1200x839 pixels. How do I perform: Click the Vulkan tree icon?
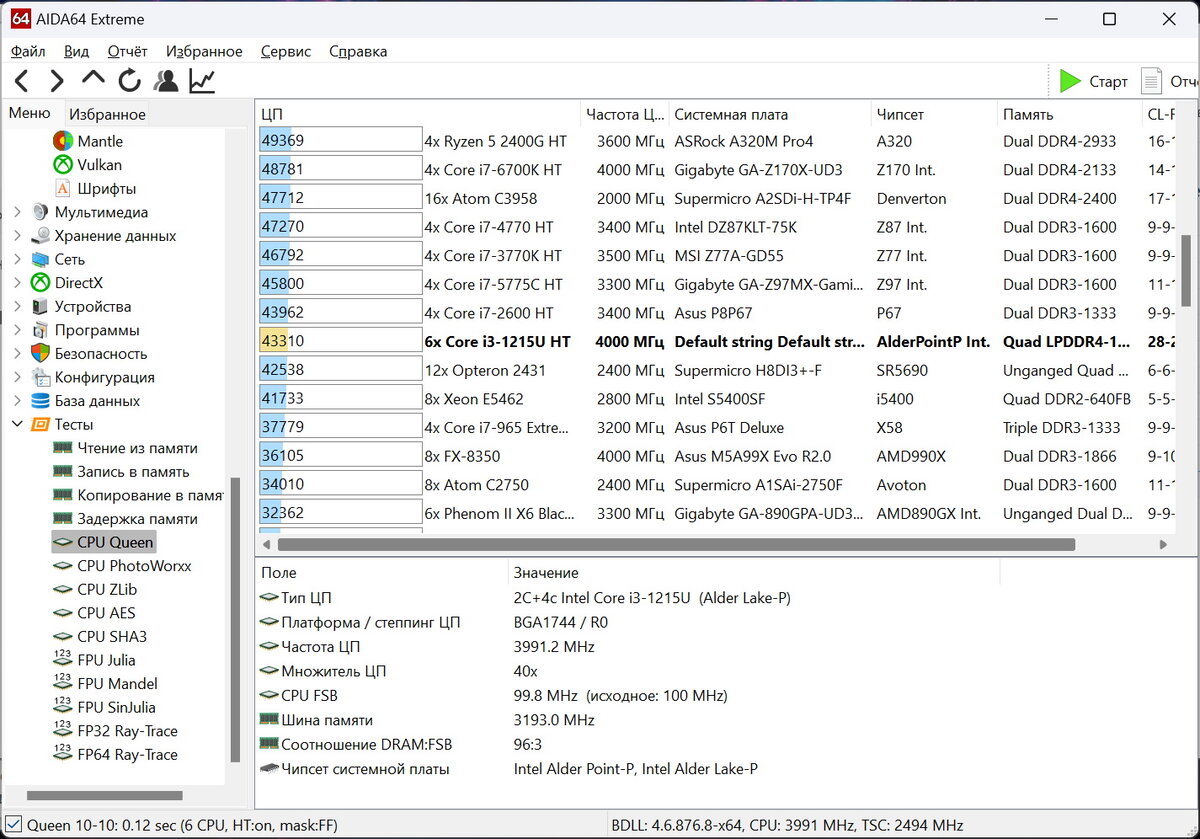click(x=62, y=165)
